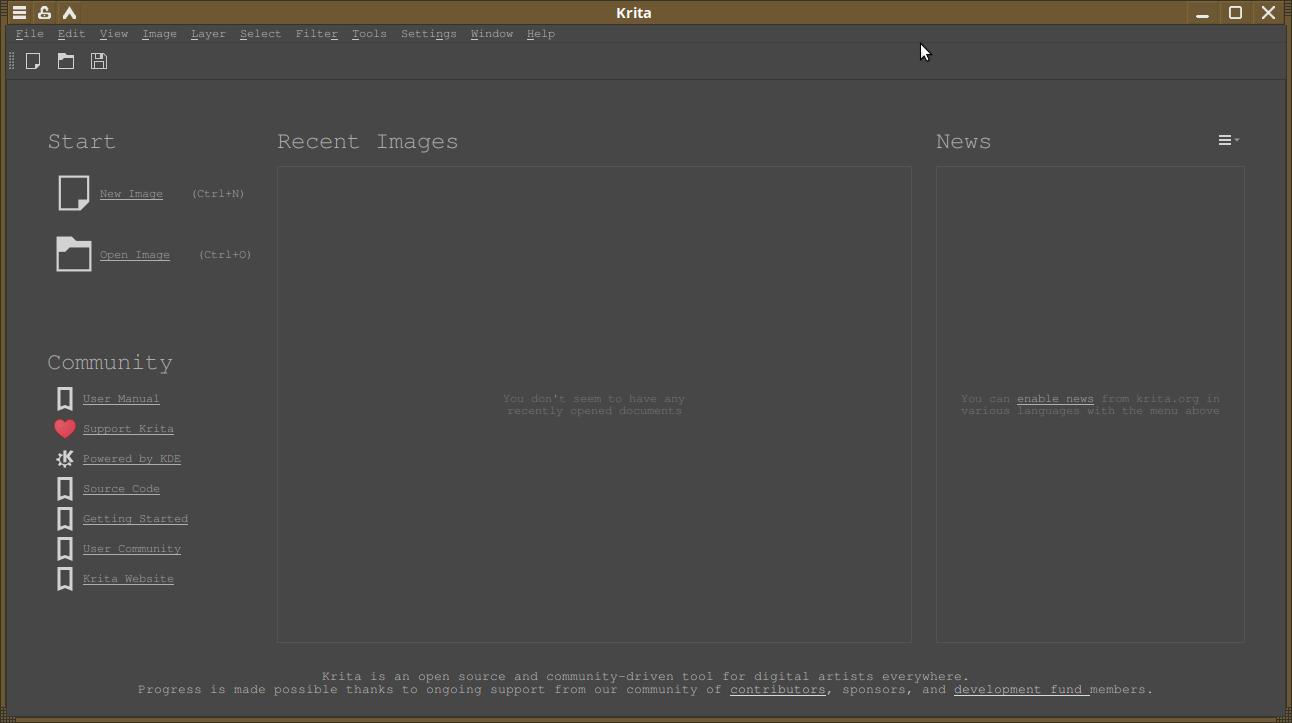Click the up-arrow icon in the title bar
This screenshot has width=1292, height=723.
69,13
